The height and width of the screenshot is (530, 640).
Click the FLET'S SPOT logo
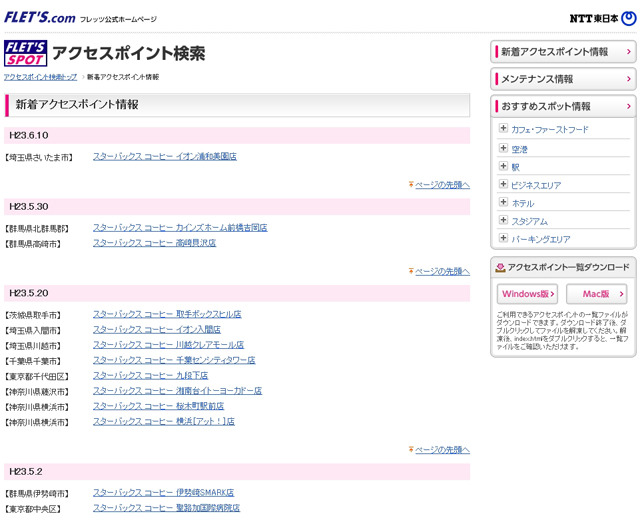(x=25, y=53)
